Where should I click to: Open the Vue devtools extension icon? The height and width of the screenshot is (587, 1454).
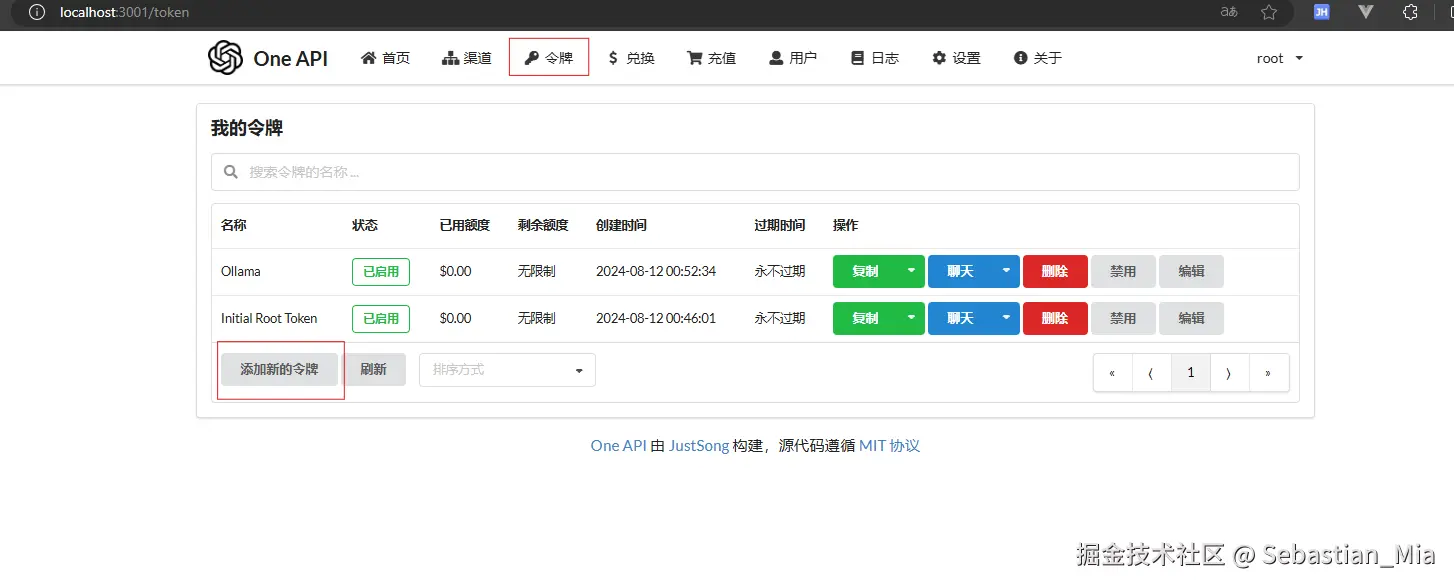click(1366, 13)
